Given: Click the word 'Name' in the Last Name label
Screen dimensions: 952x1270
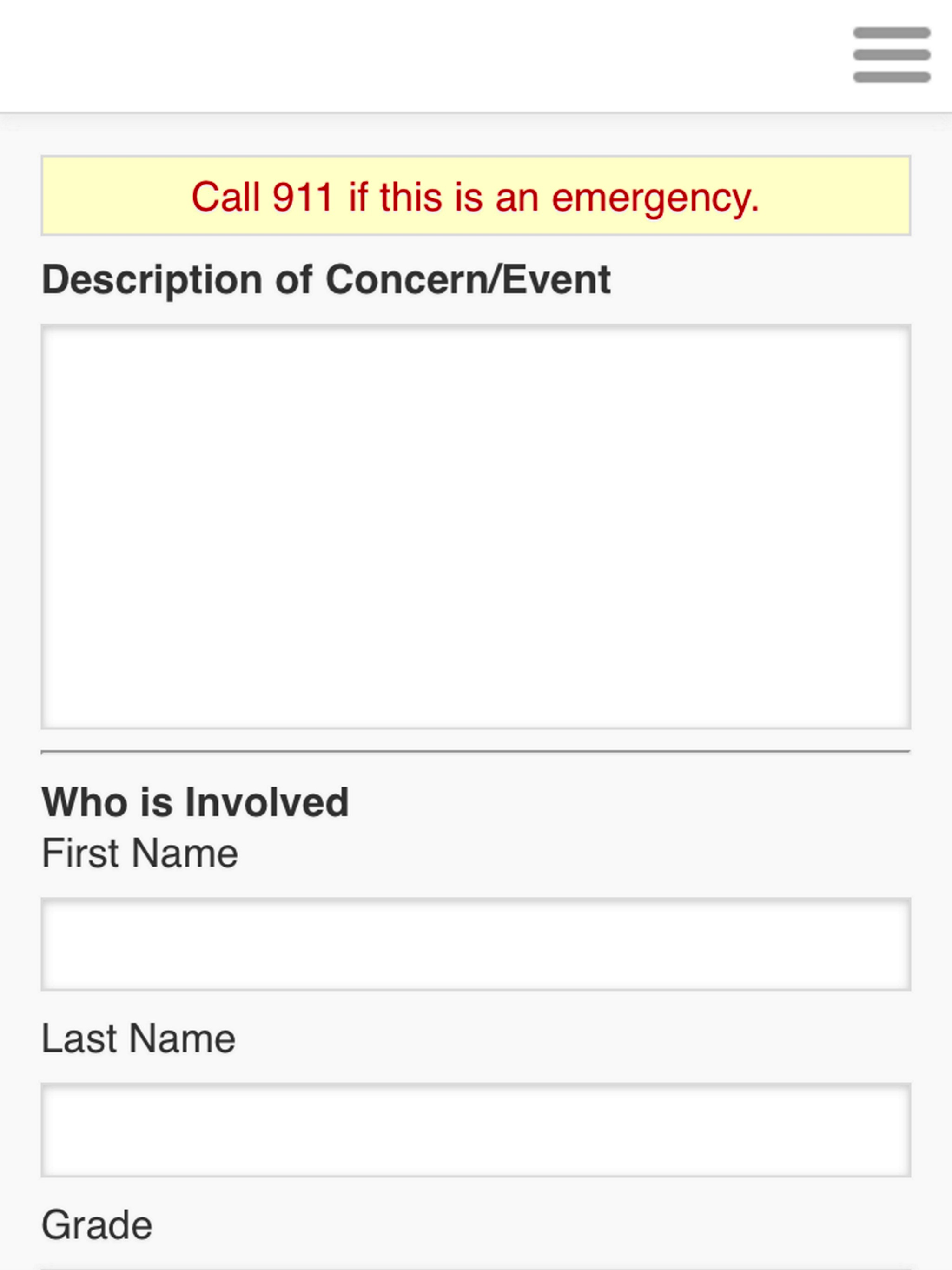Looking at the screenshot, I should (x=183, y=1038).
